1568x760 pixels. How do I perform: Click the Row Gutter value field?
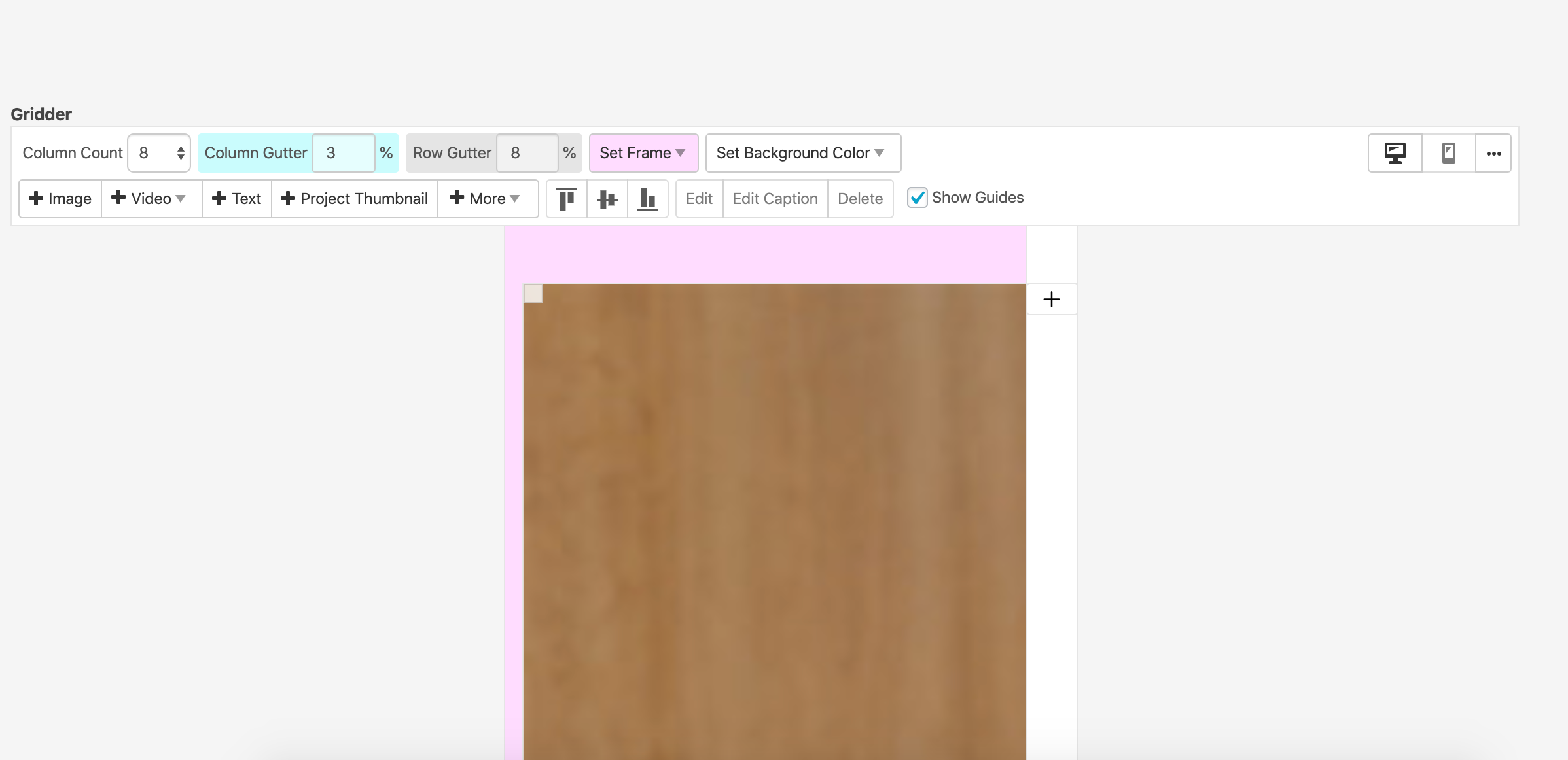click(527, 153)
